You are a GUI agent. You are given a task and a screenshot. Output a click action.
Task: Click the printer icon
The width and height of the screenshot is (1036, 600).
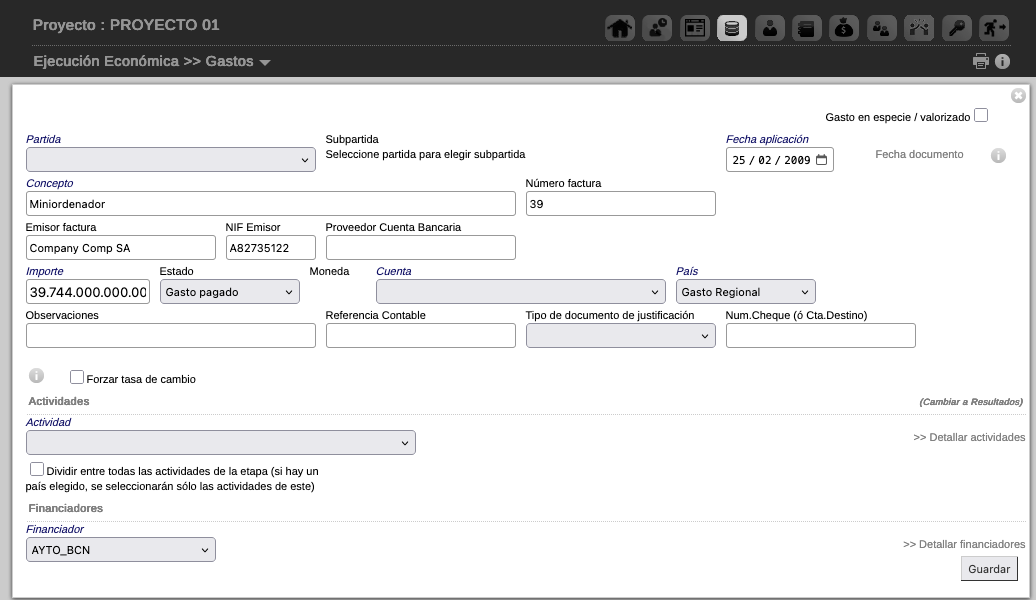pos(981,62)
